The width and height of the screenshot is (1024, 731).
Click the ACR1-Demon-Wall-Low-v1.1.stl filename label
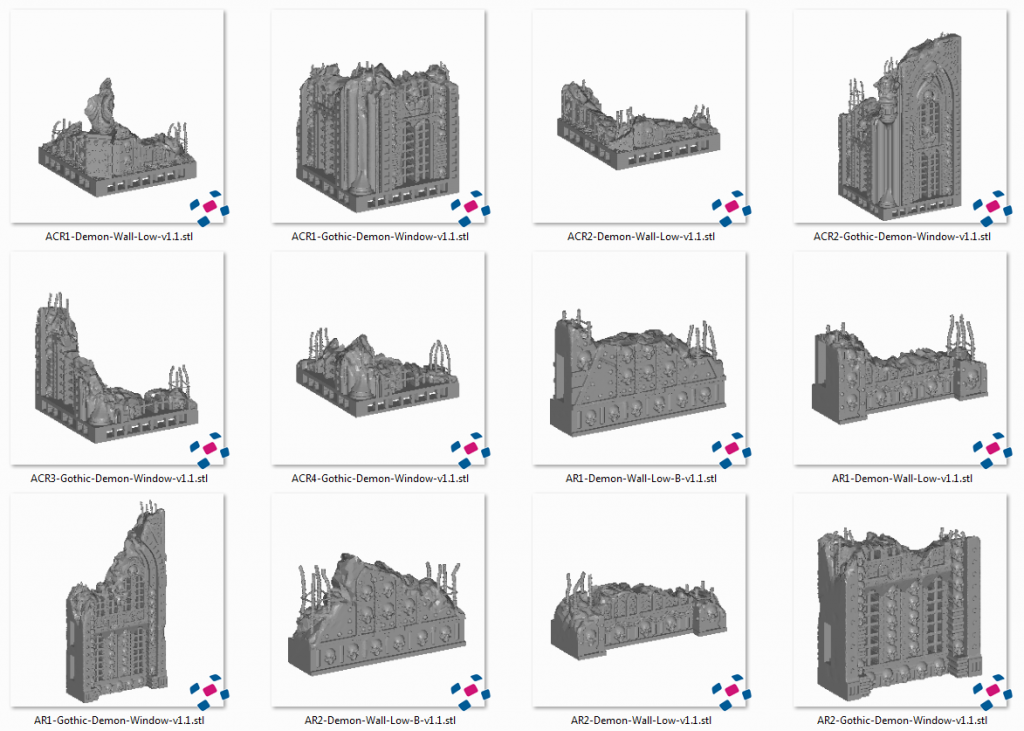click(117, 237)
